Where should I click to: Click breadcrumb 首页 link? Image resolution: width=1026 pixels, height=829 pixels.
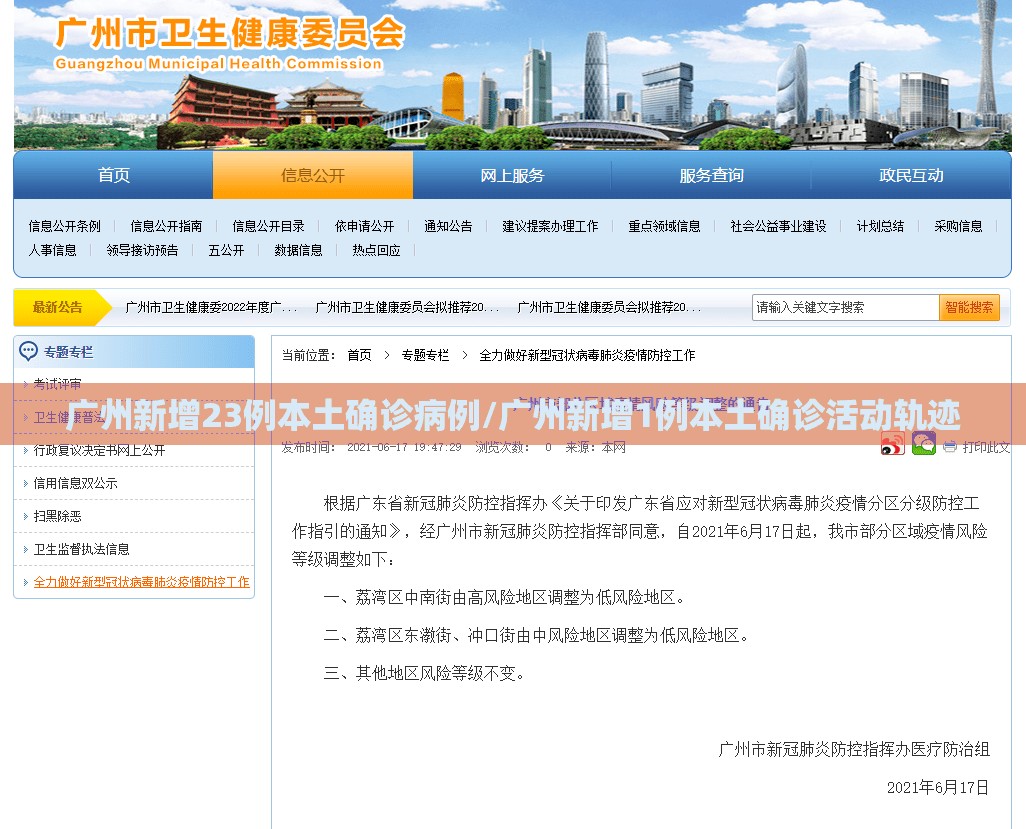click(359, 355)
